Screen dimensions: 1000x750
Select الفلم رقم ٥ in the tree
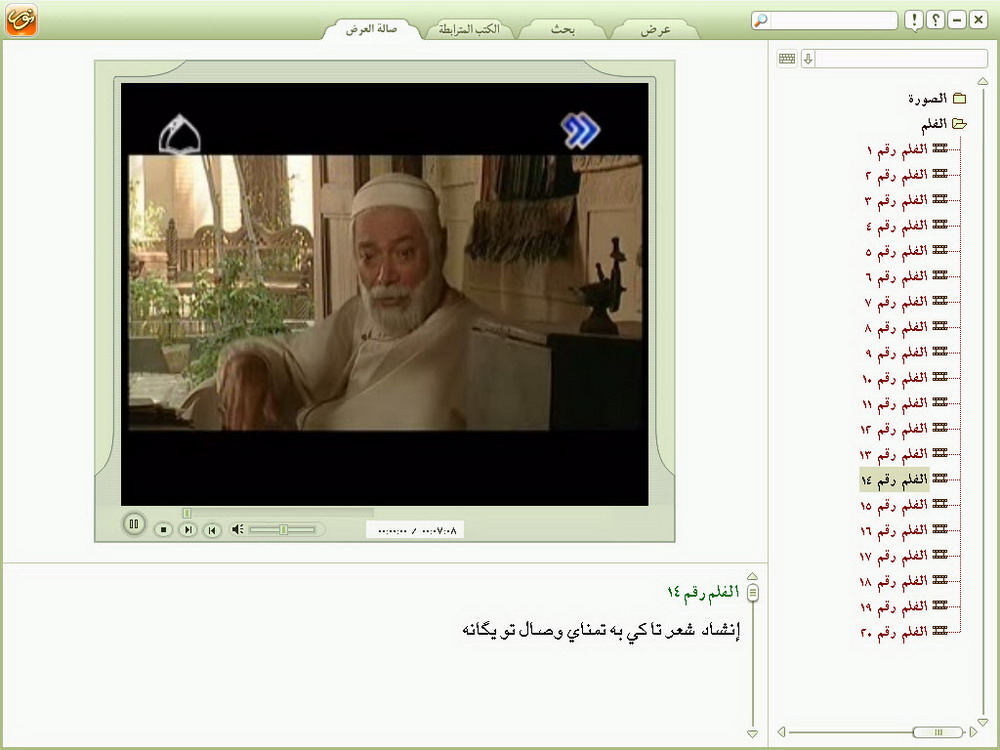tap(897, 251)
